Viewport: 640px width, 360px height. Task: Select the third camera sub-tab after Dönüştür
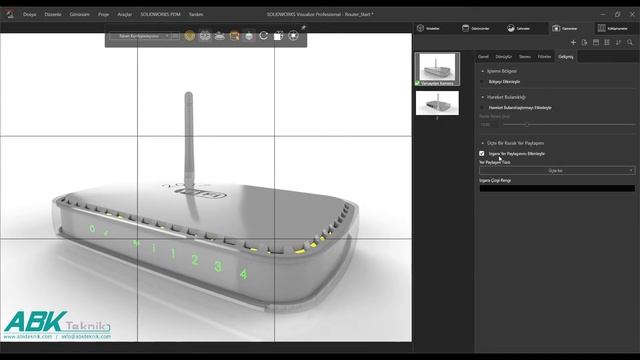click(x=525, y=57)
